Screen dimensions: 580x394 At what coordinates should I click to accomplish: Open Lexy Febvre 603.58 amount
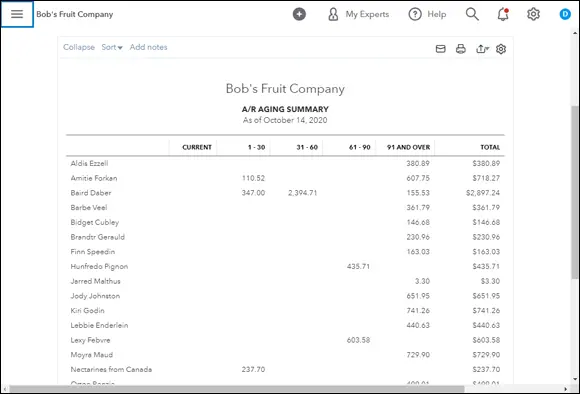coord(358,340)
